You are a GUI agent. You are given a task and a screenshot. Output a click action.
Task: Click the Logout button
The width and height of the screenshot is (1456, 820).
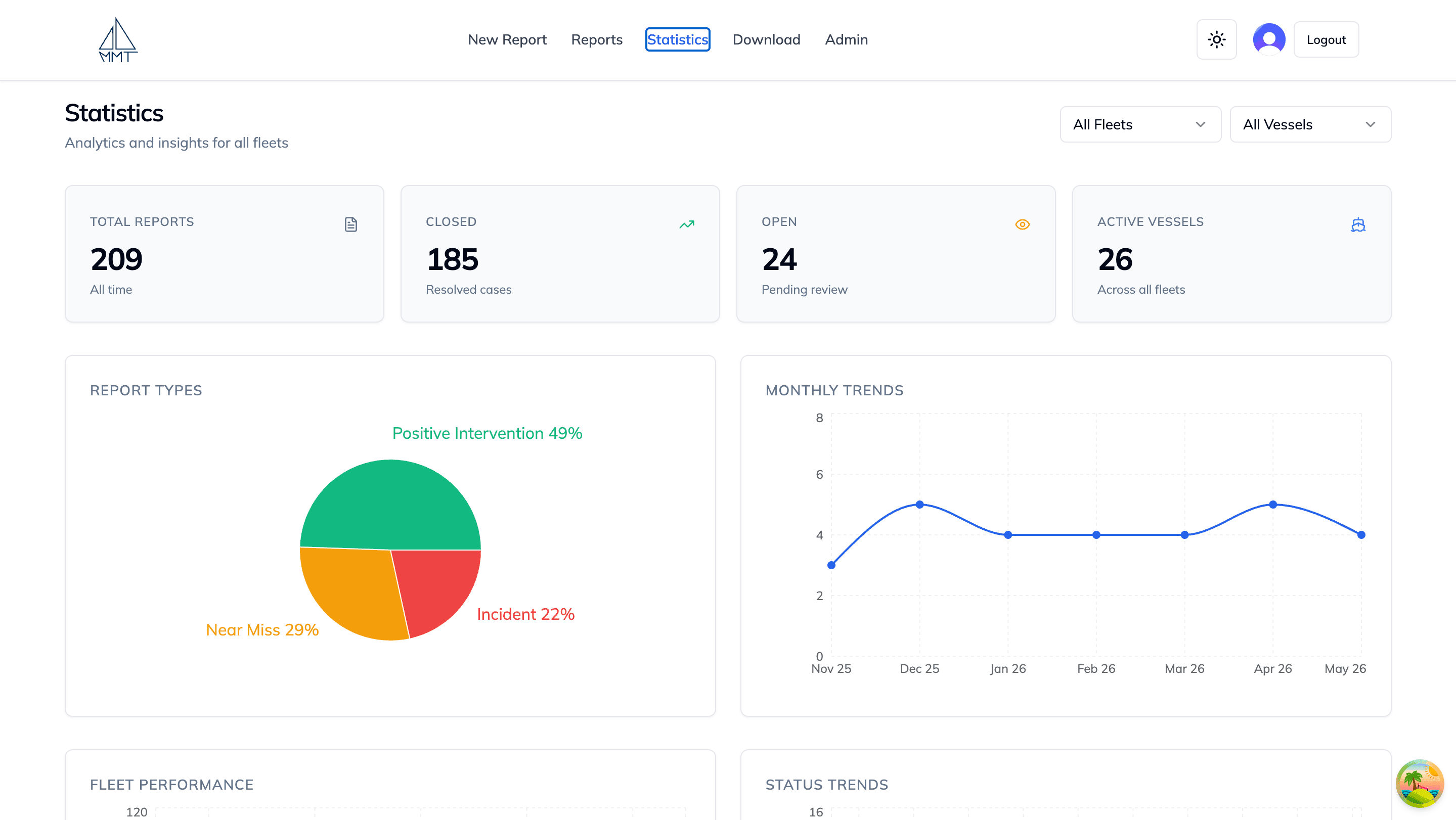(x=1326, y=39)
